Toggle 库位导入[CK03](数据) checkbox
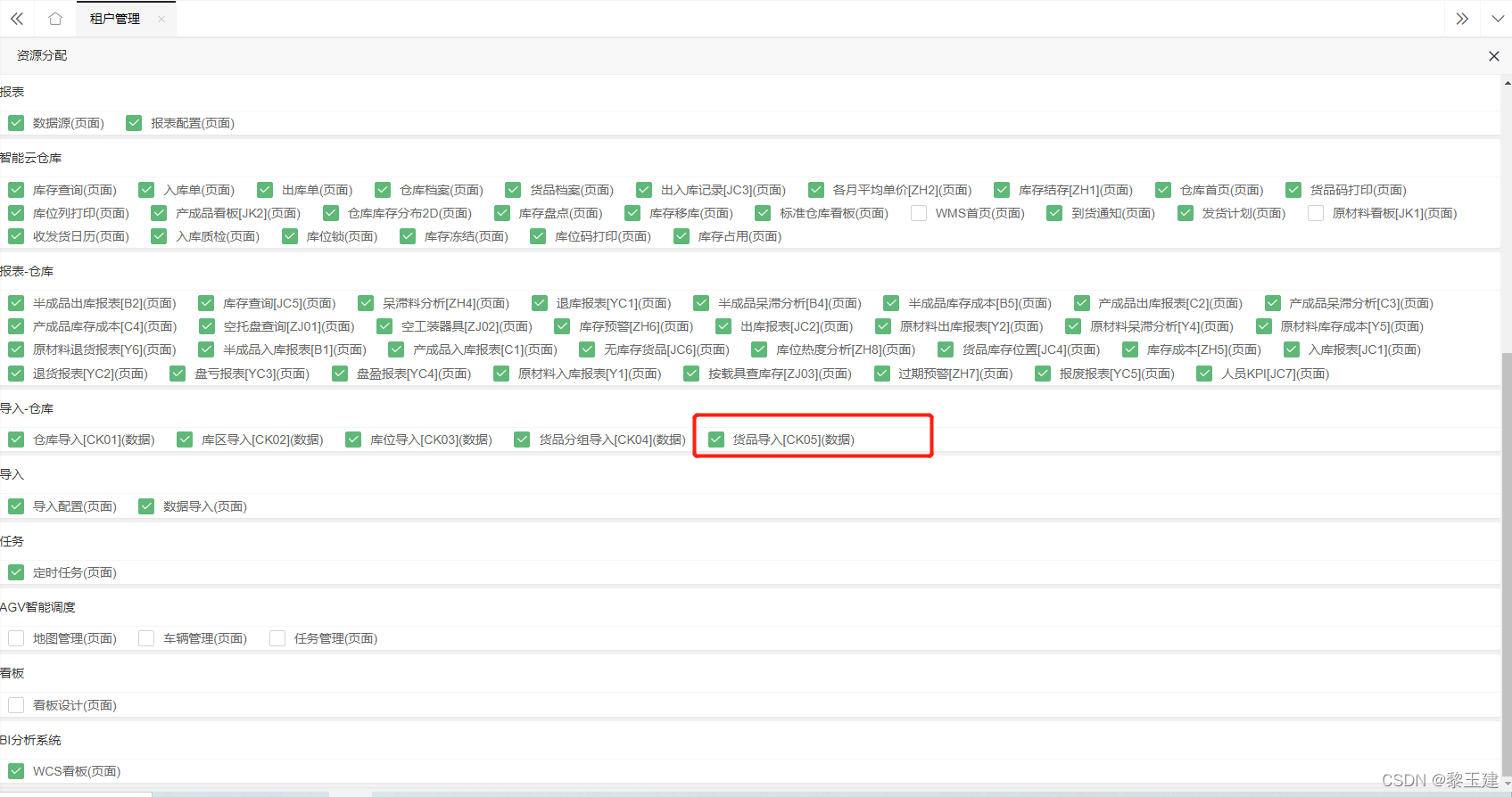1512x797 pixels. click(353, 440)
